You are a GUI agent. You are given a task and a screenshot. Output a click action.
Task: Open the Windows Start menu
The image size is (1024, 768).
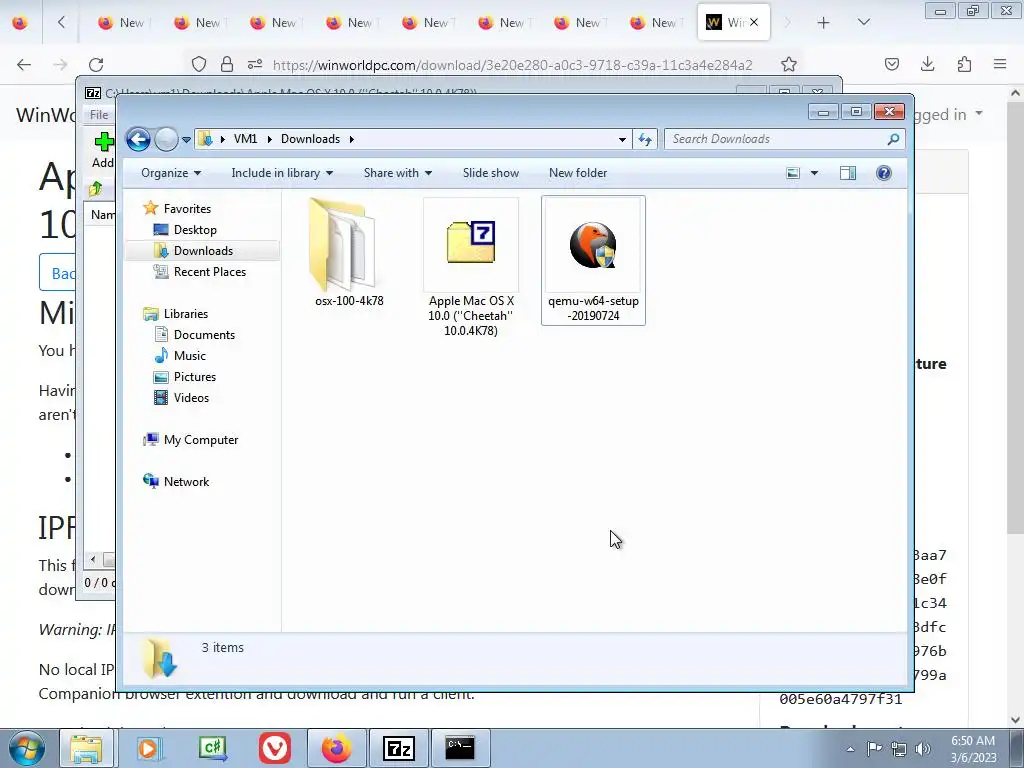pos(27,748)
